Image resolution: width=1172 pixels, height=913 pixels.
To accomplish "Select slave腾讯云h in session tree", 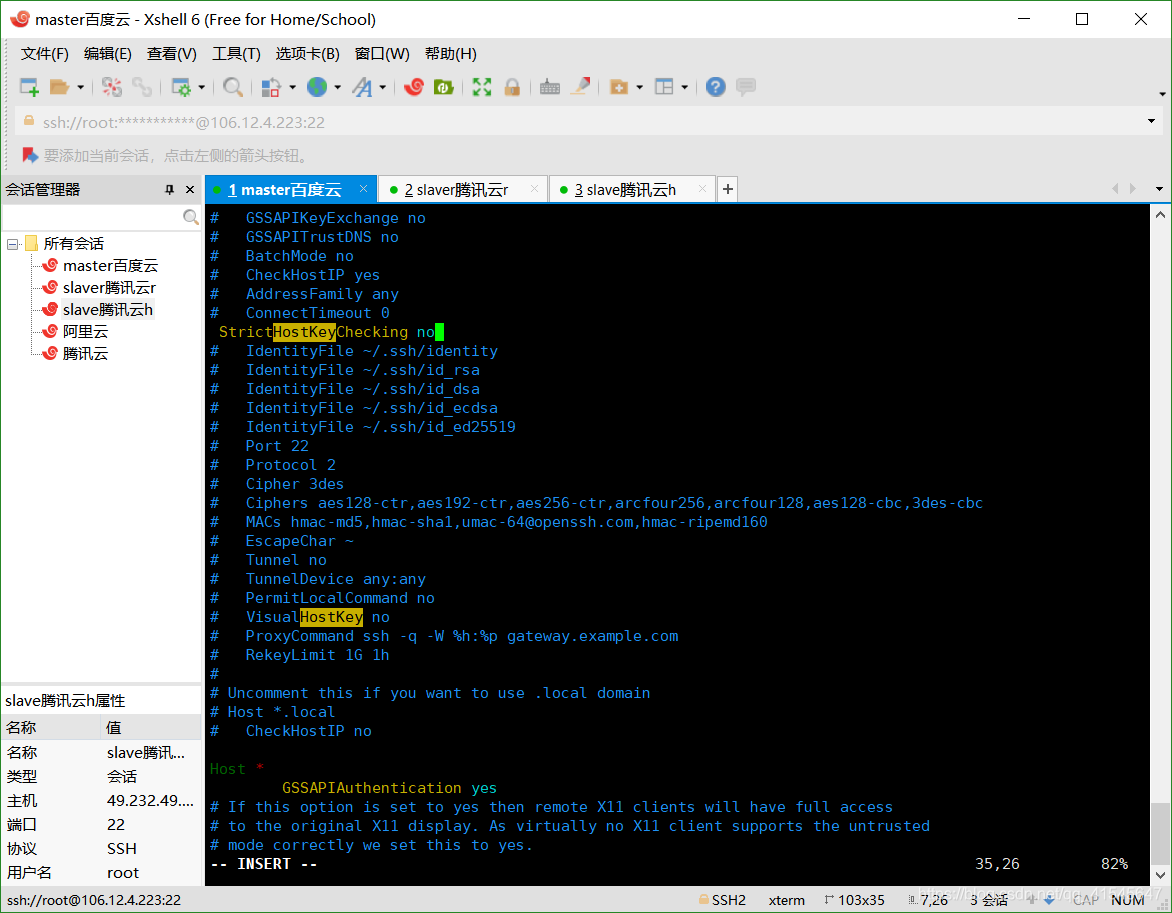I will point(108,310).
